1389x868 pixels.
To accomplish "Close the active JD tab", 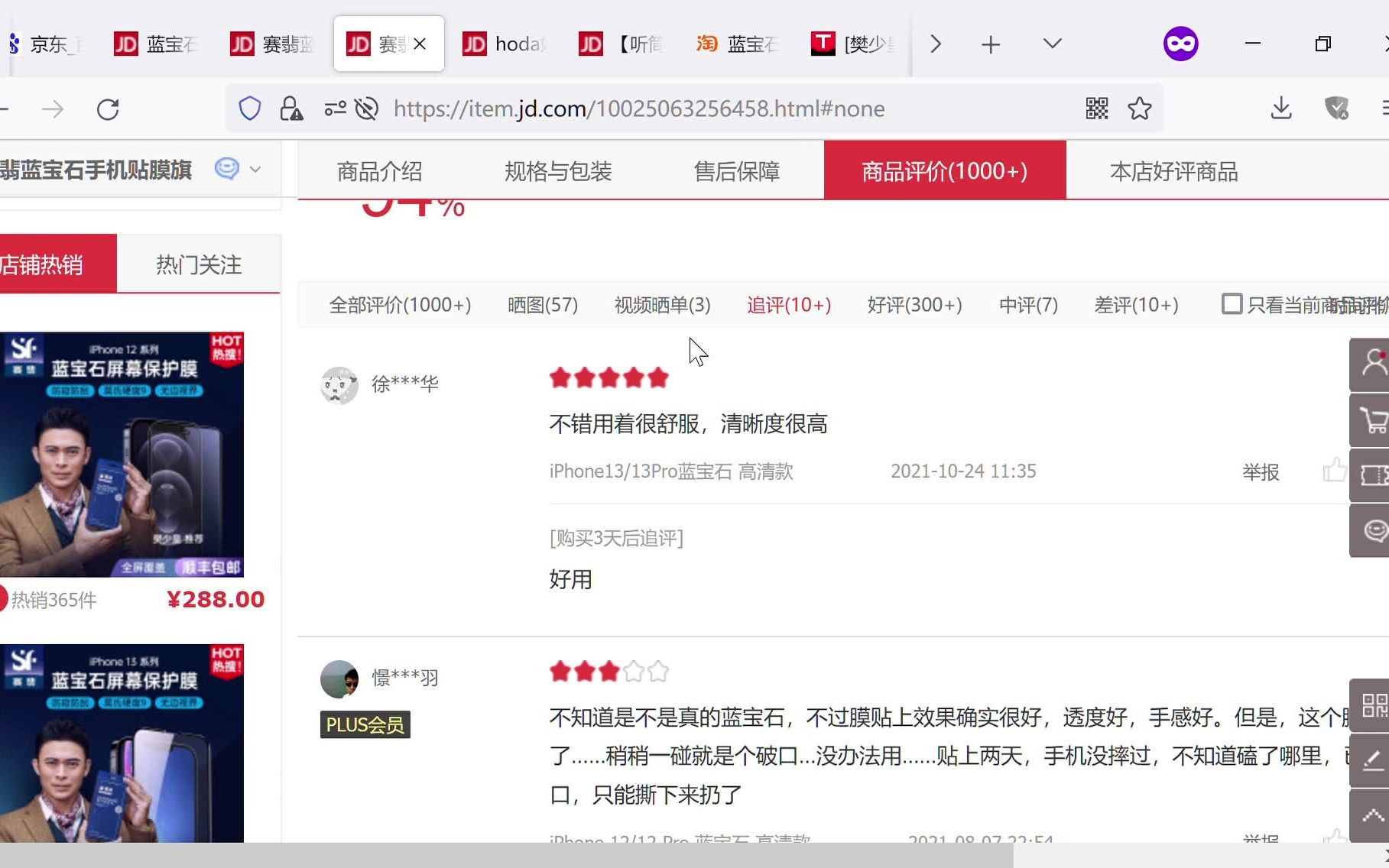I will pos(420,44).
